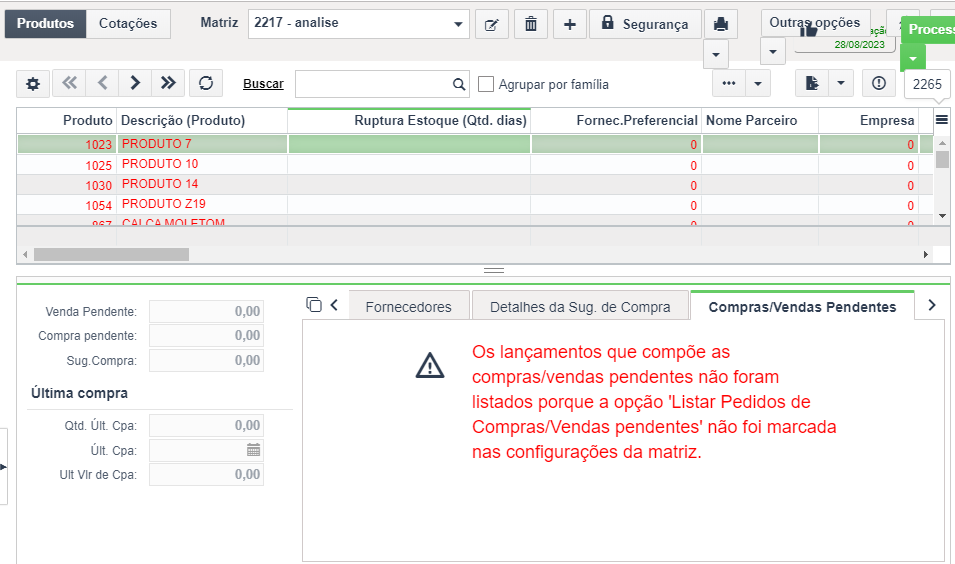Click the refresh icon
This screenshot has height=564, width=955.
[206, 83]
